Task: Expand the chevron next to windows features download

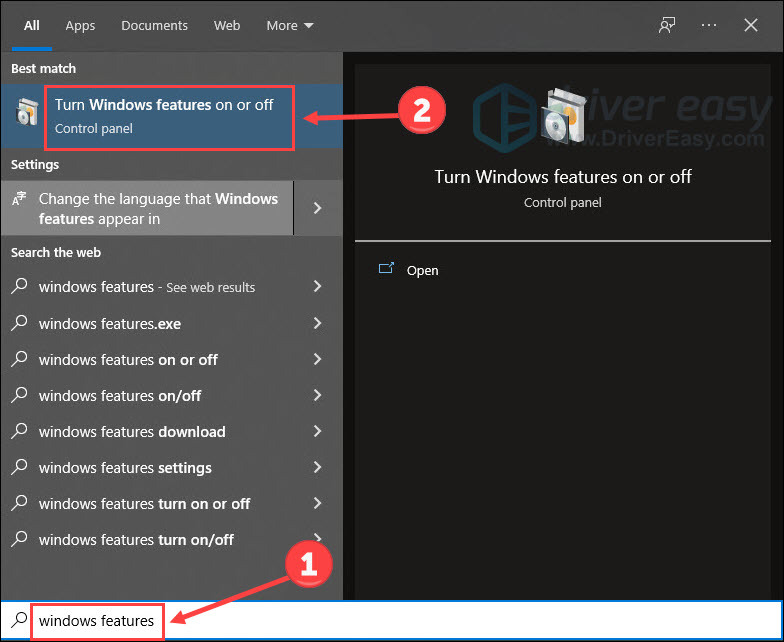Action: (x=317, y=430)
